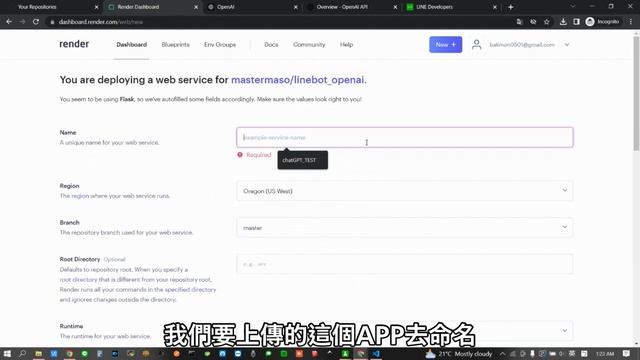Open the Dashboard nav item
Viewport: 640px width, 360px height.
[131, 44]
